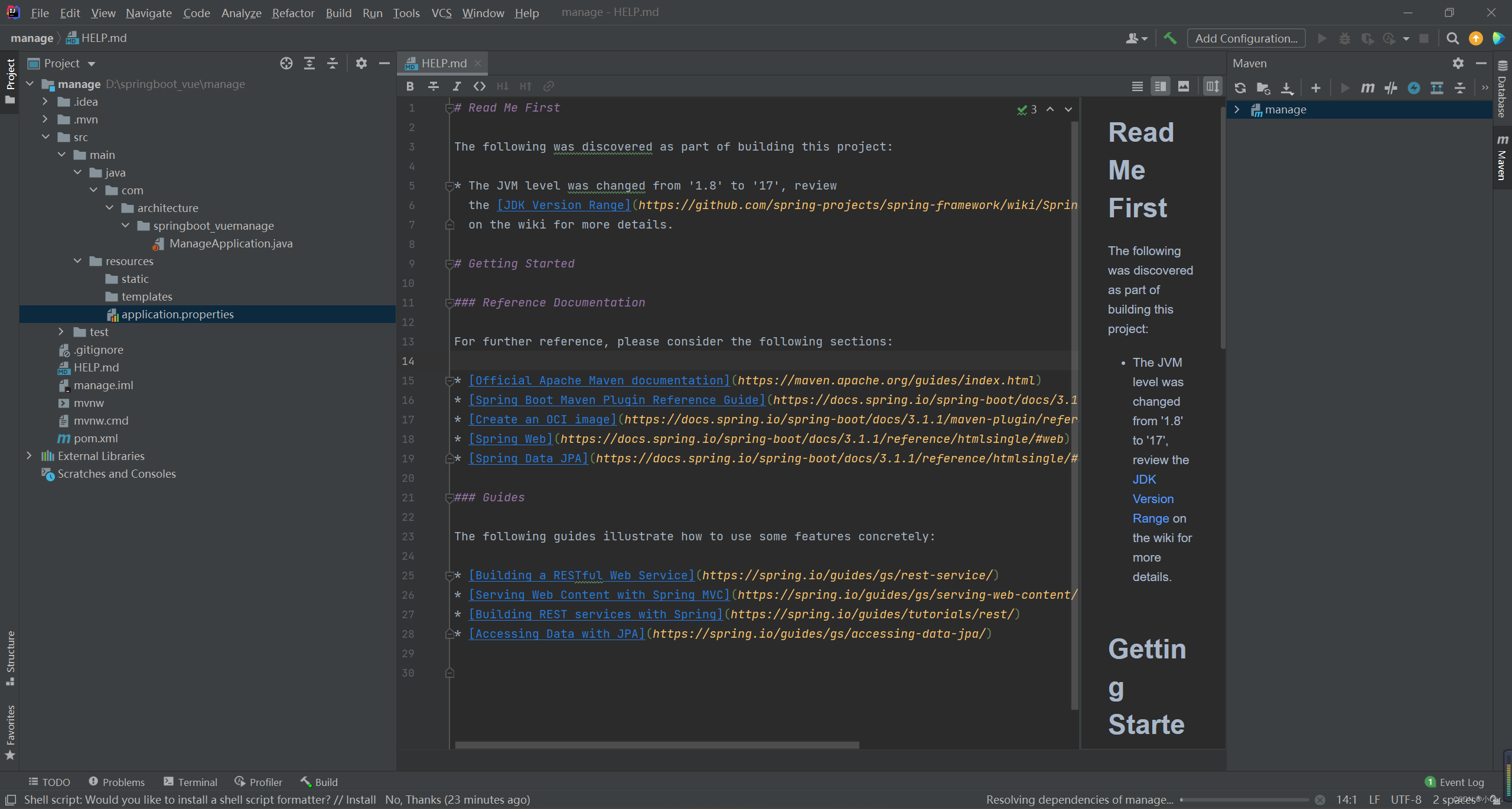1512x809 pixels.
Task: Toggle Maven Offline Mode
Action: click(1390, 88)
